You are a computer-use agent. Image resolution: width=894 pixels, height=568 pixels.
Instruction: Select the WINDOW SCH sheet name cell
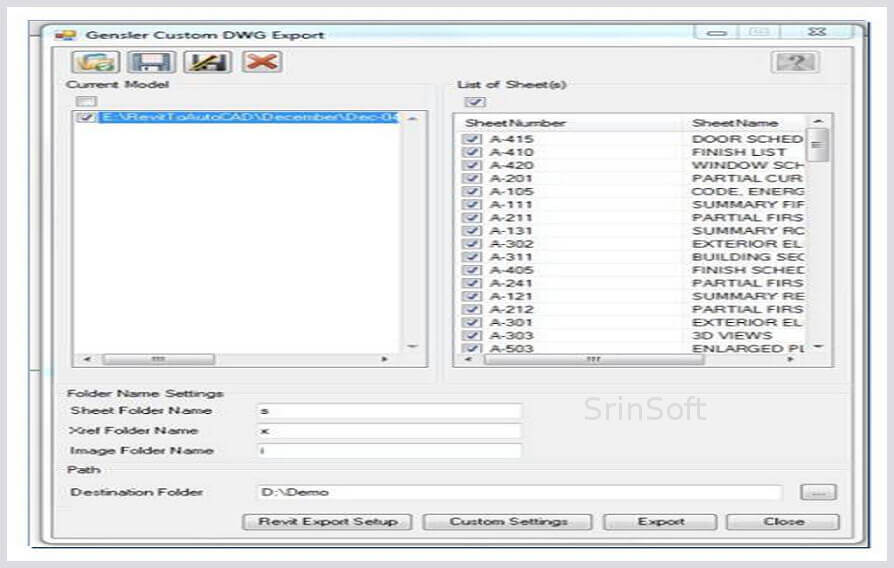747,165
